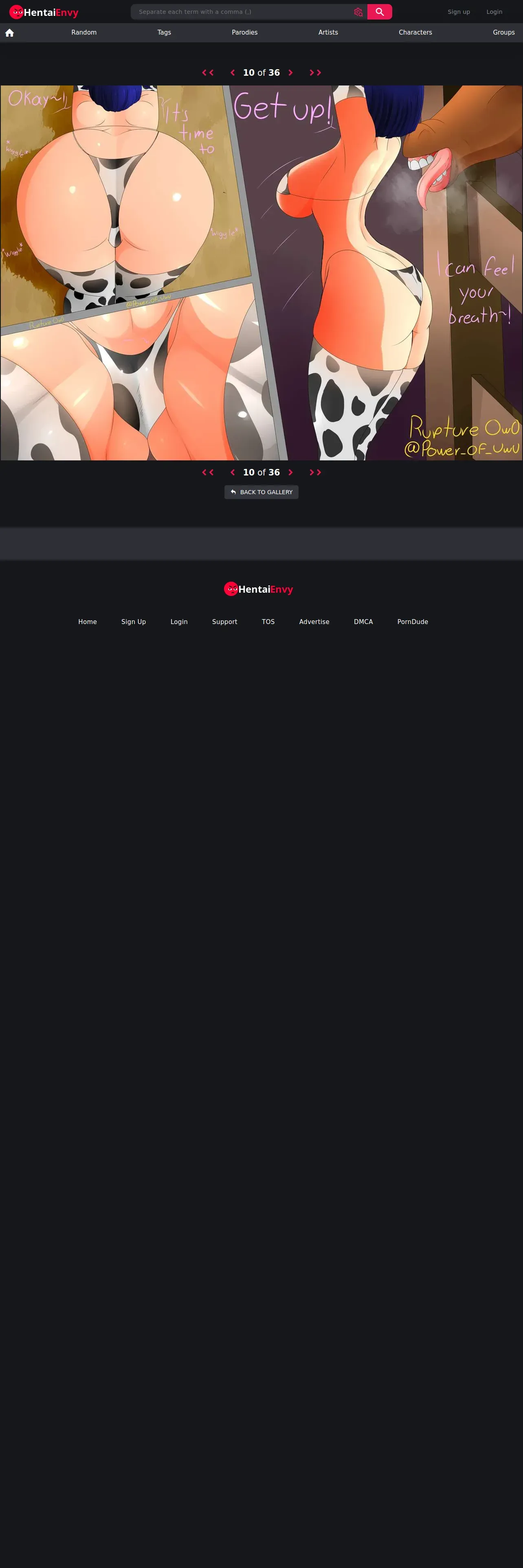The height and width of the screenshot is (1568, 523).
Task: Click the Back to Gallery button
Action: [x=261, y=492]
